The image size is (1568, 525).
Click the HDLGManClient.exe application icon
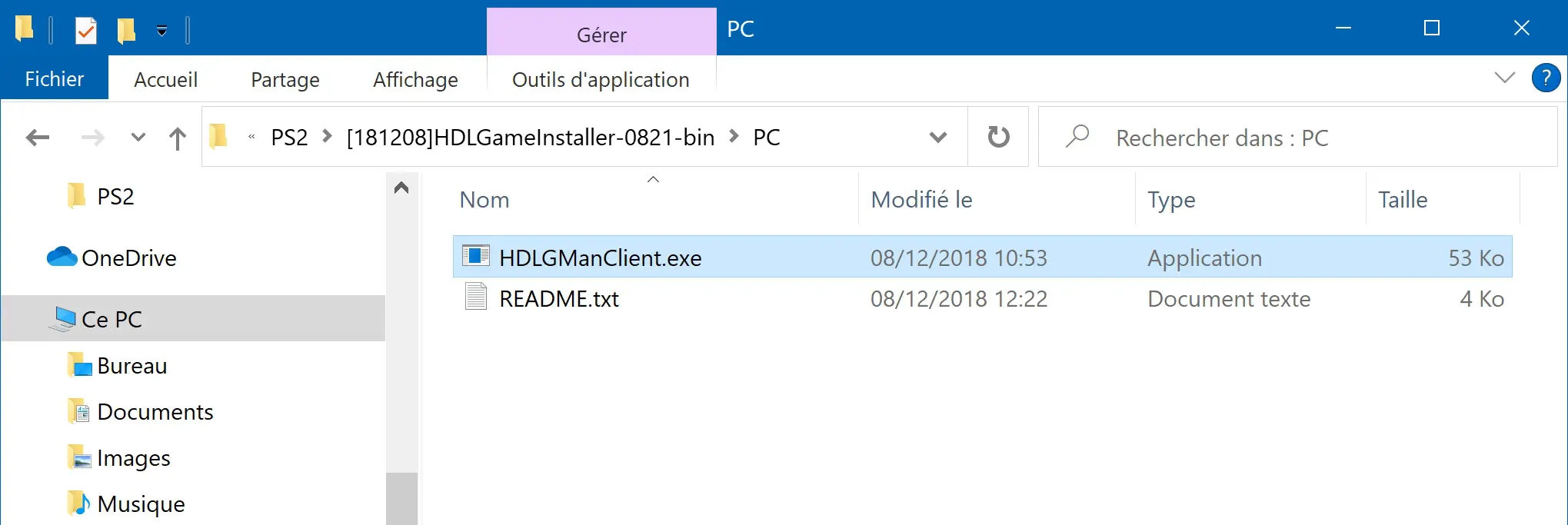(x=475, y=256)
